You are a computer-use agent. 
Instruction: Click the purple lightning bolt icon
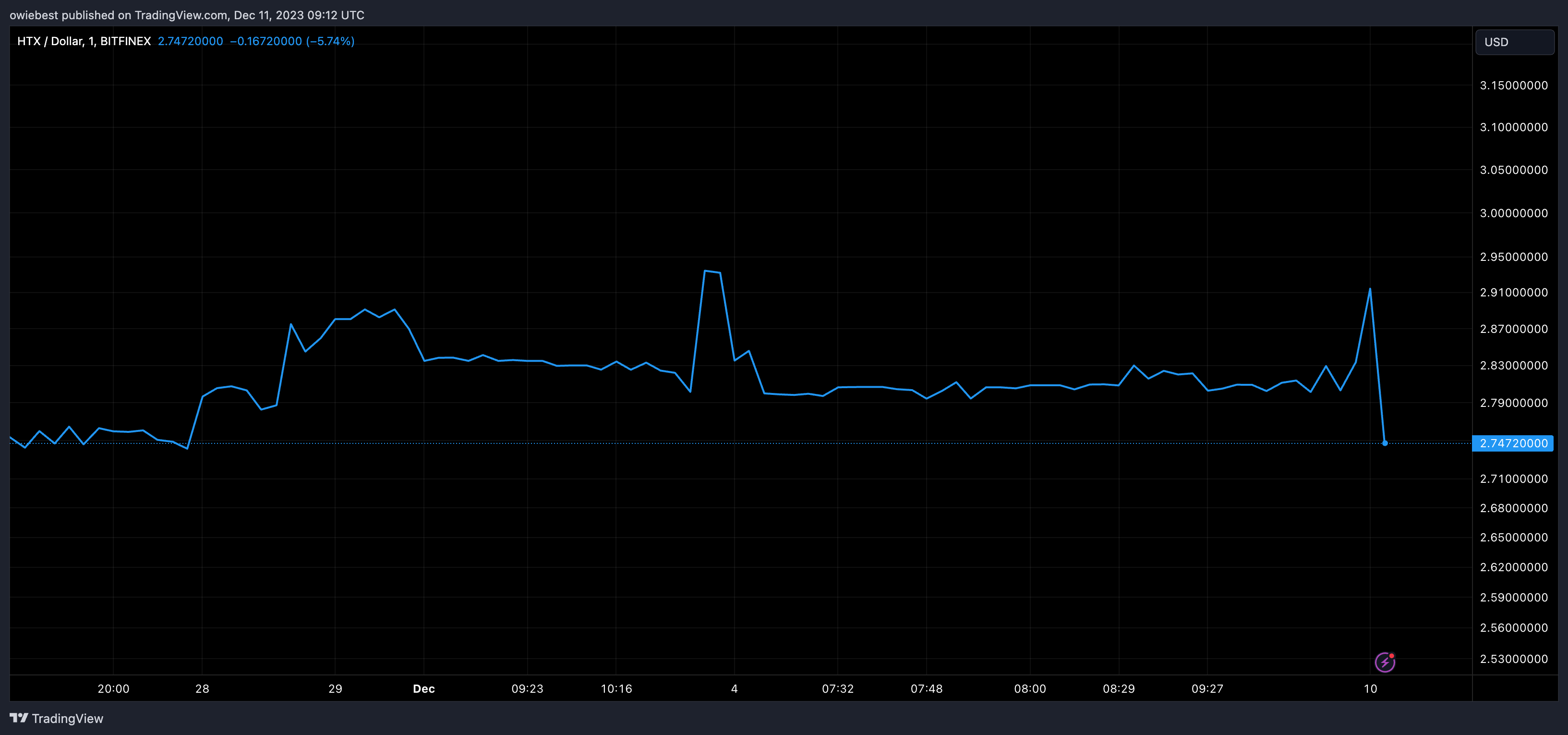coord(1384,662)
